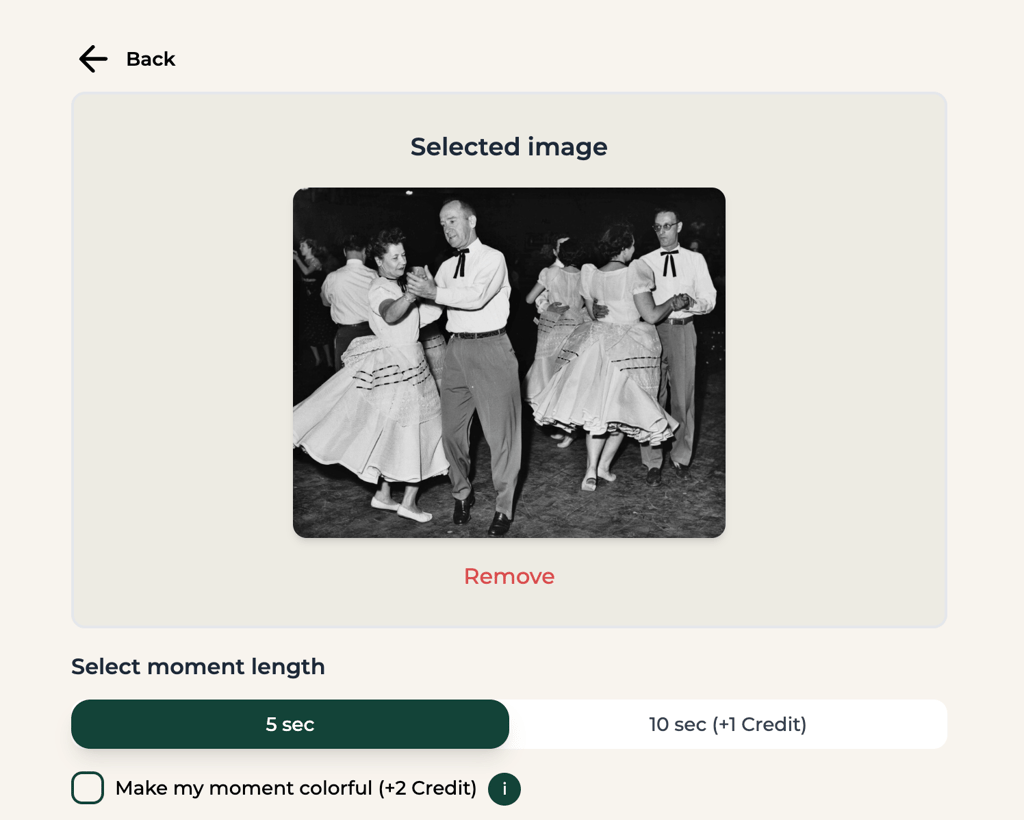Click the center dancer's black shoes
1024x820 pixels.
coord(482,516)
